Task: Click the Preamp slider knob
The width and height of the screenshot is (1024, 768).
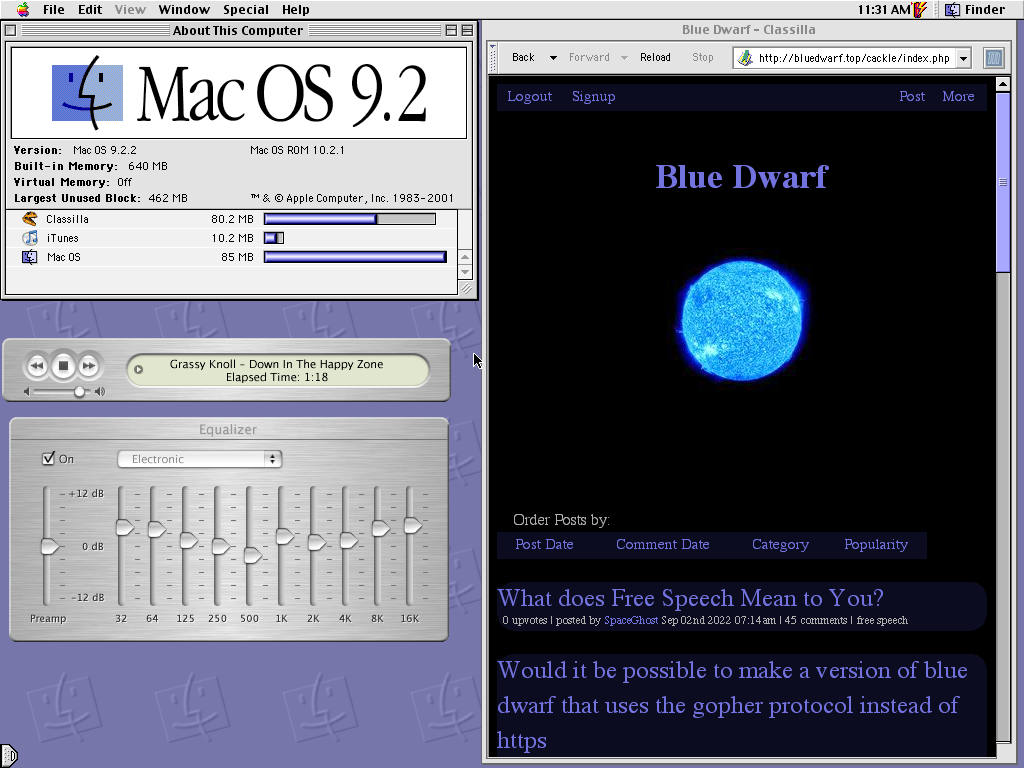Action: 50,546
